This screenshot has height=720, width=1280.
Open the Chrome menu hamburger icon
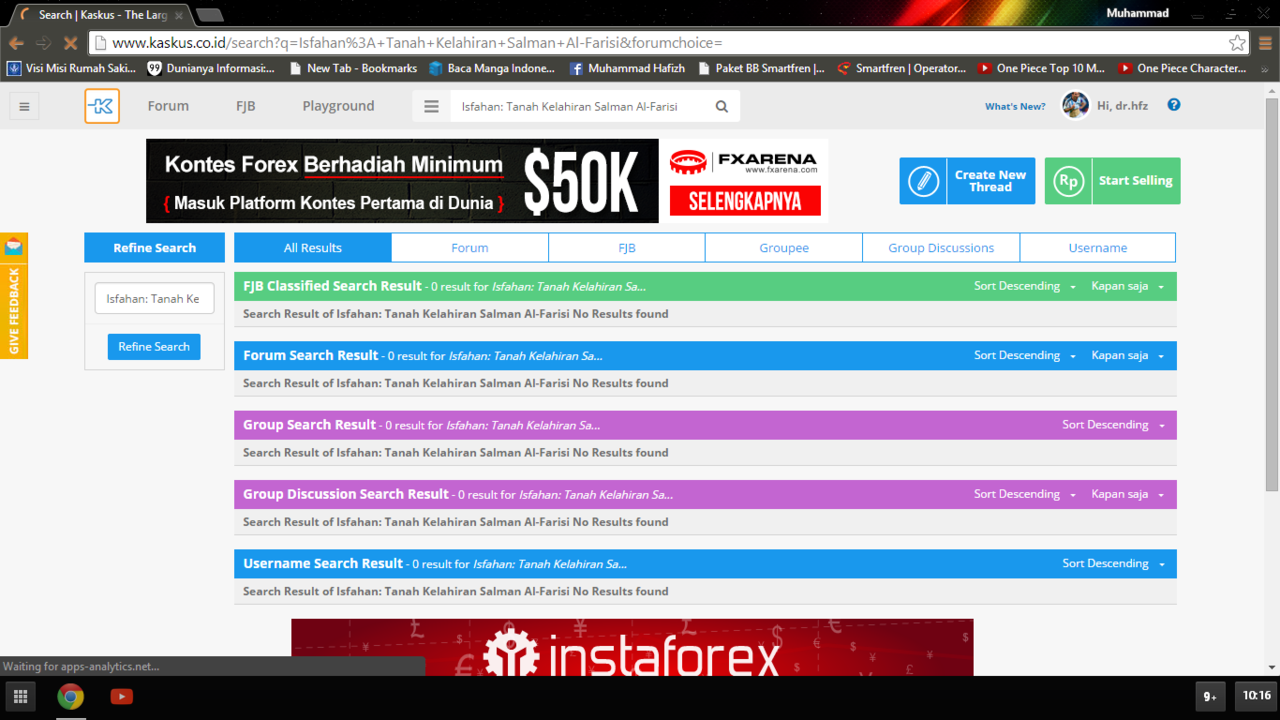[1265, 43]
